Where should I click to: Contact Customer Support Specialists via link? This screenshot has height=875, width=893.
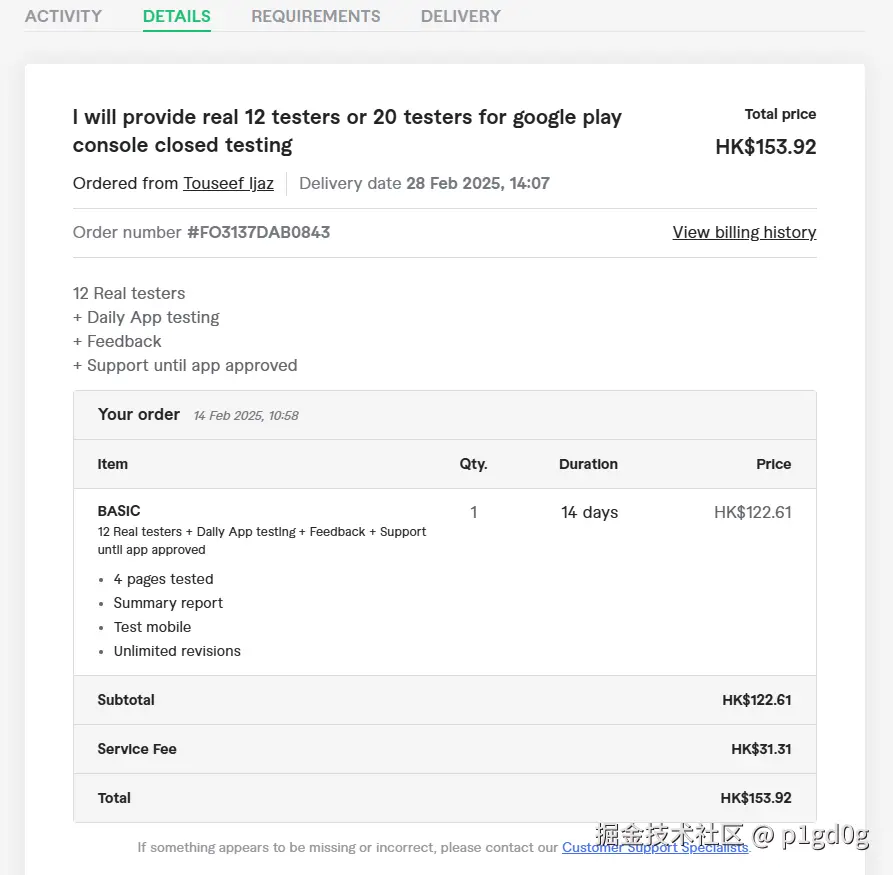(x=655, y=847)
